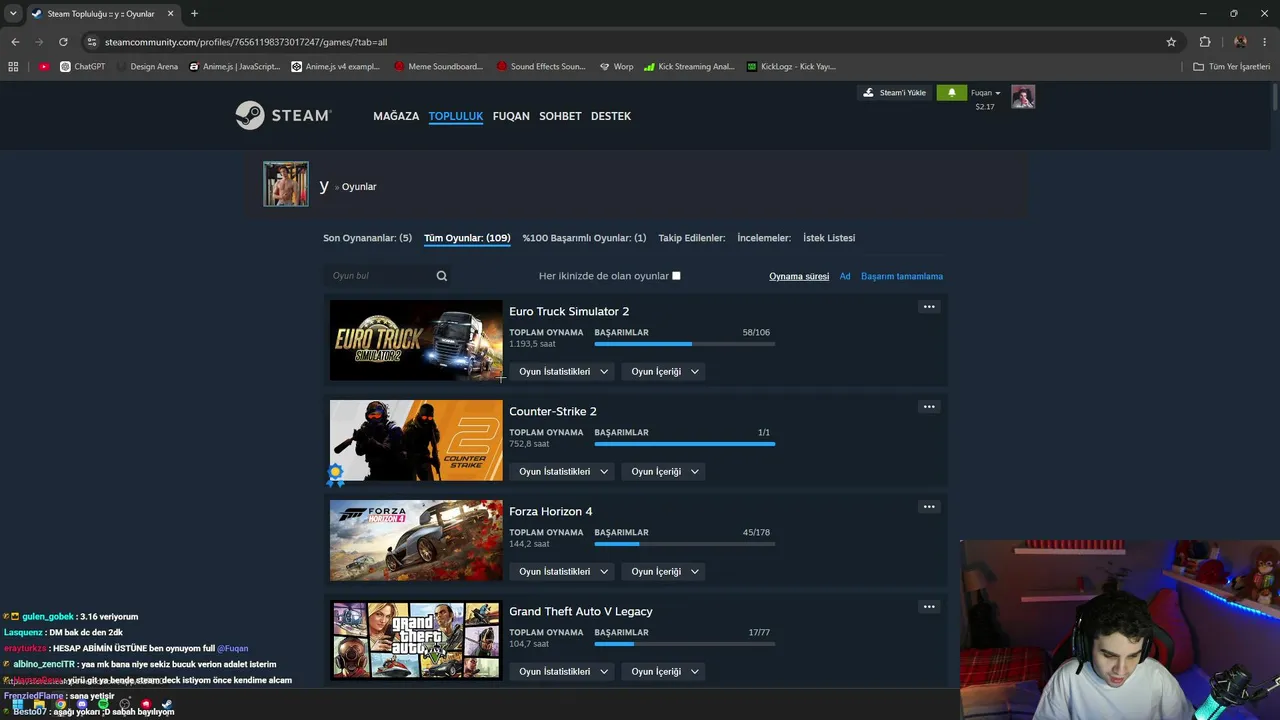1280x720 pixels.
Task: Open the Forza Horizon 4 title link
Action: 551,511
